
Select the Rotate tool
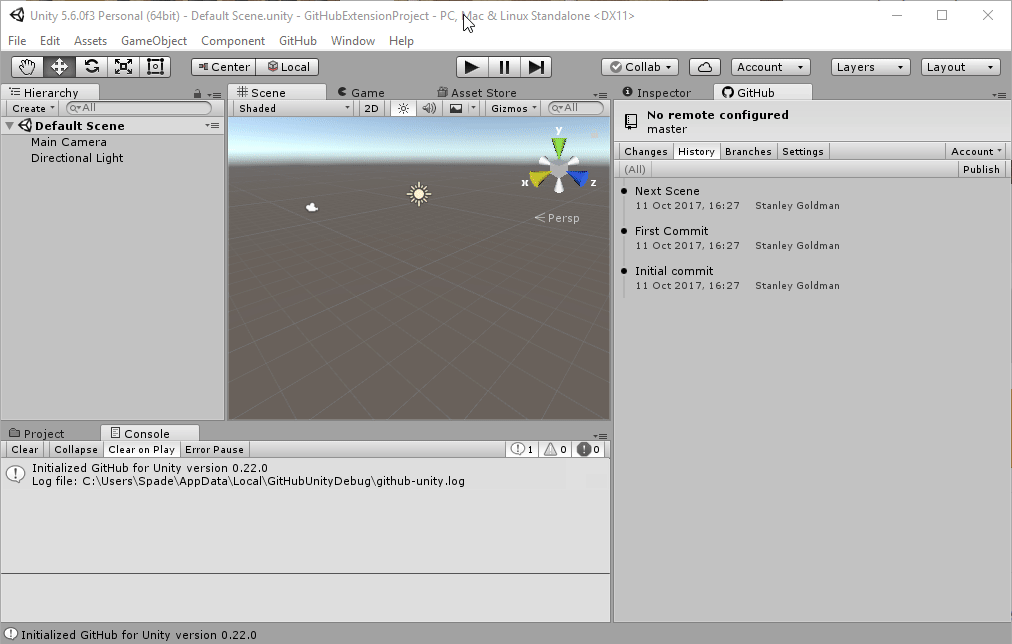pos(92,67)
